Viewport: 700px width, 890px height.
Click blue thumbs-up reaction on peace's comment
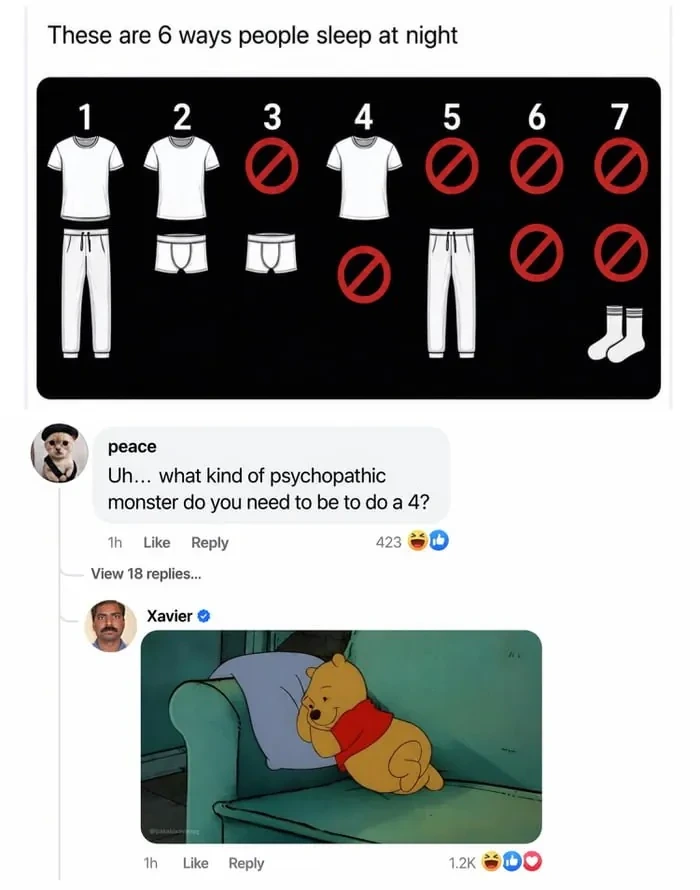pyautogui.click(x=438, y=541)
